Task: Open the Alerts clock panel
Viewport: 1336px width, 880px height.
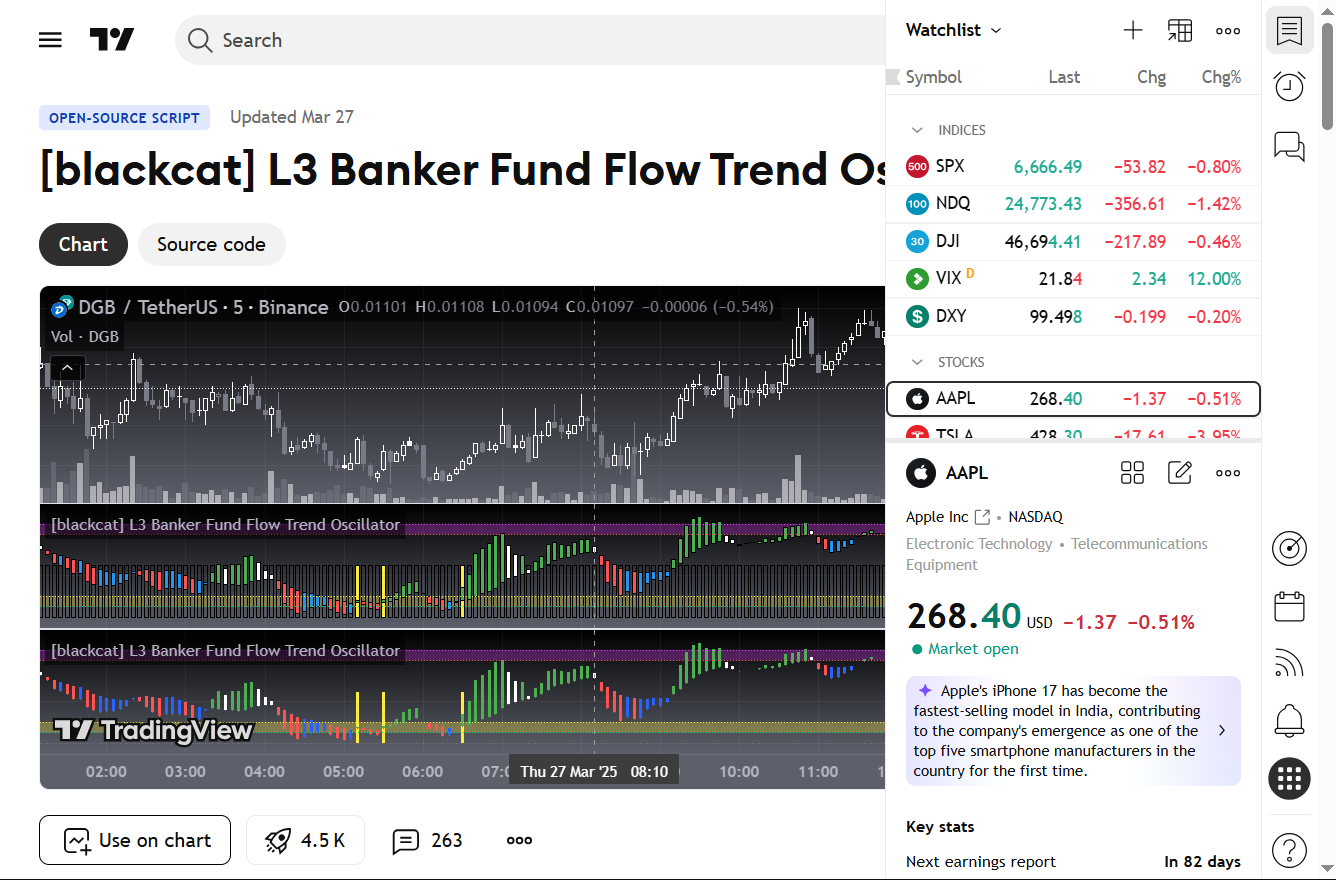Action: [x=1290, y=87]
